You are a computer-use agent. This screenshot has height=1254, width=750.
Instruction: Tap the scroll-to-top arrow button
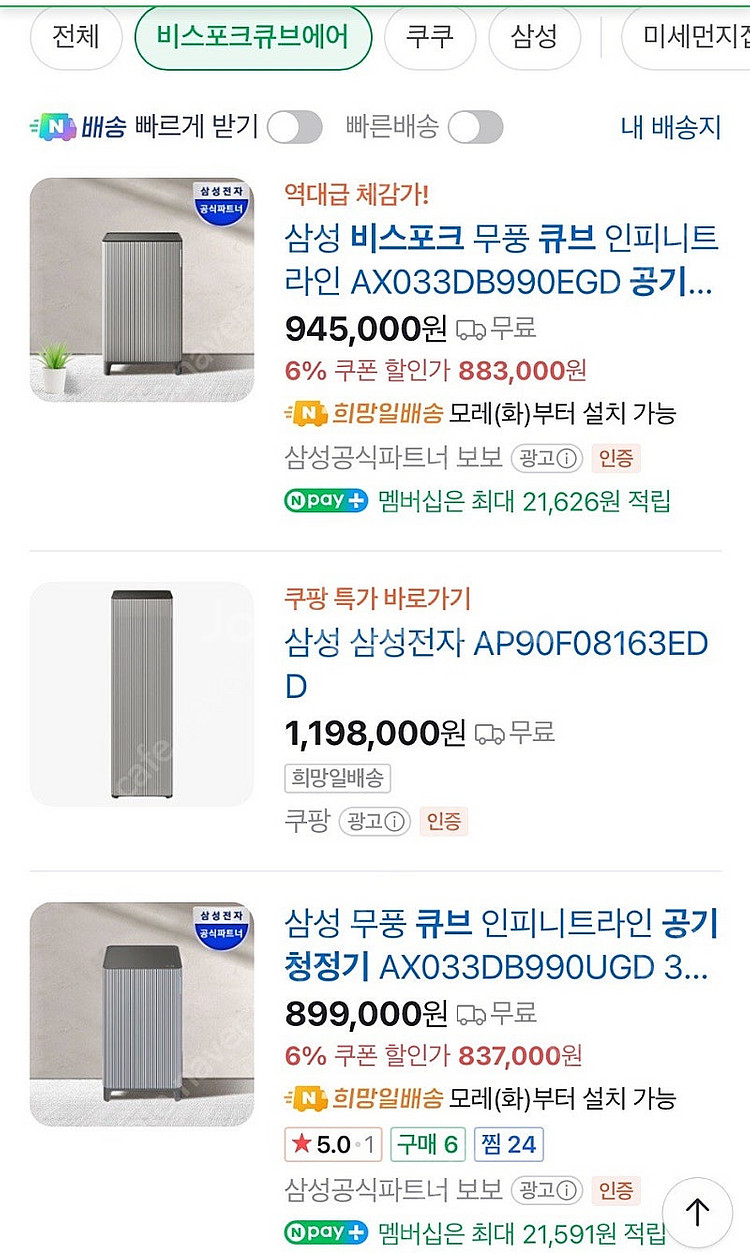[x=697, y=1212]
